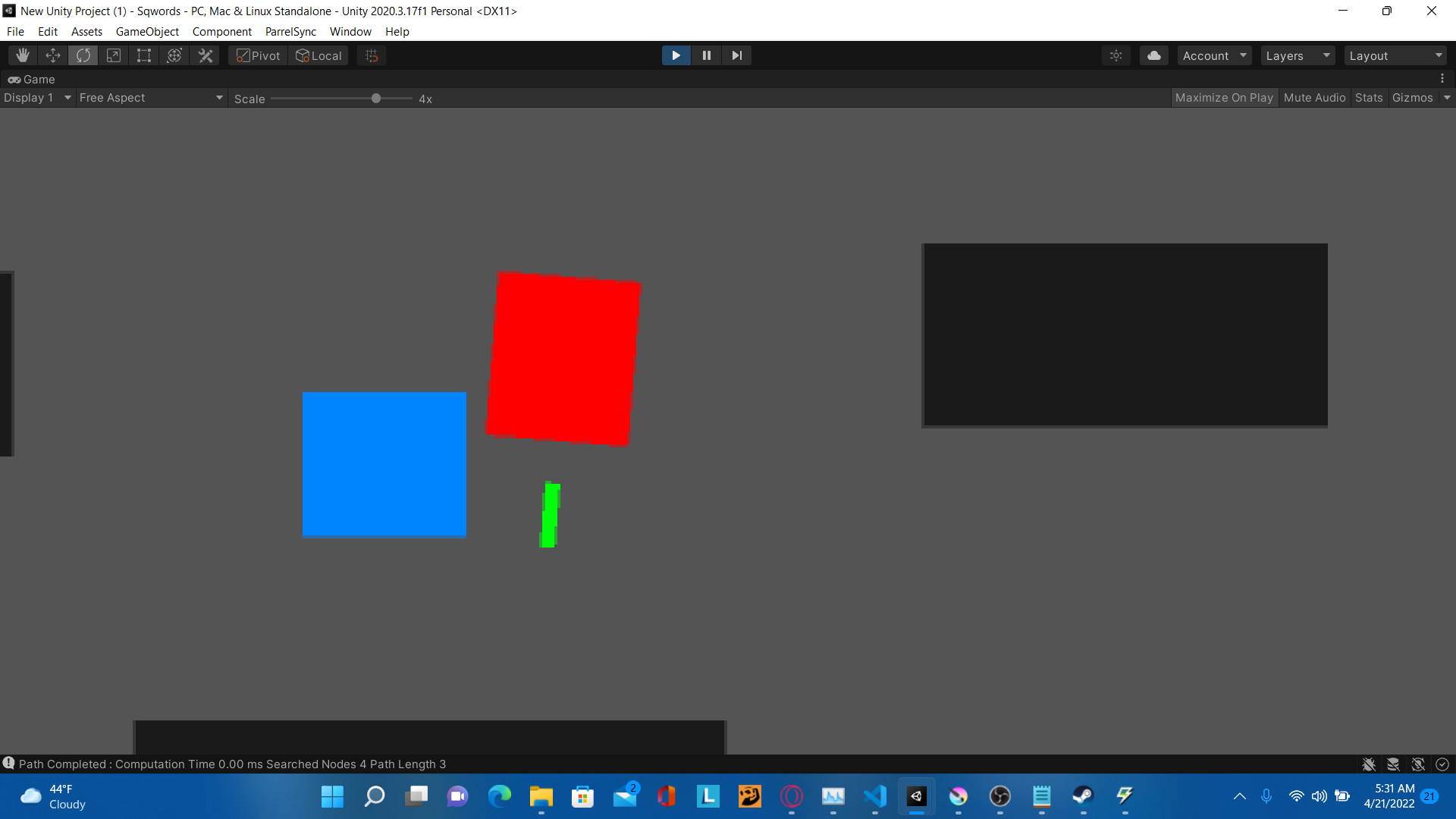The image size is (1456, 819).
Task: Toggle Mute Audio setting
Action: pyautogui.click(x=1314, y=97)
